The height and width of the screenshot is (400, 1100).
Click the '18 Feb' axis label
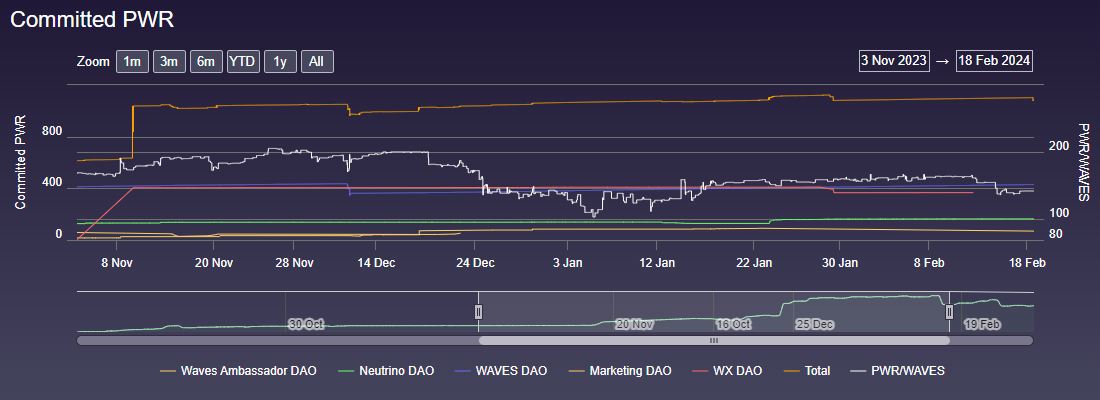coord(1029,263)
